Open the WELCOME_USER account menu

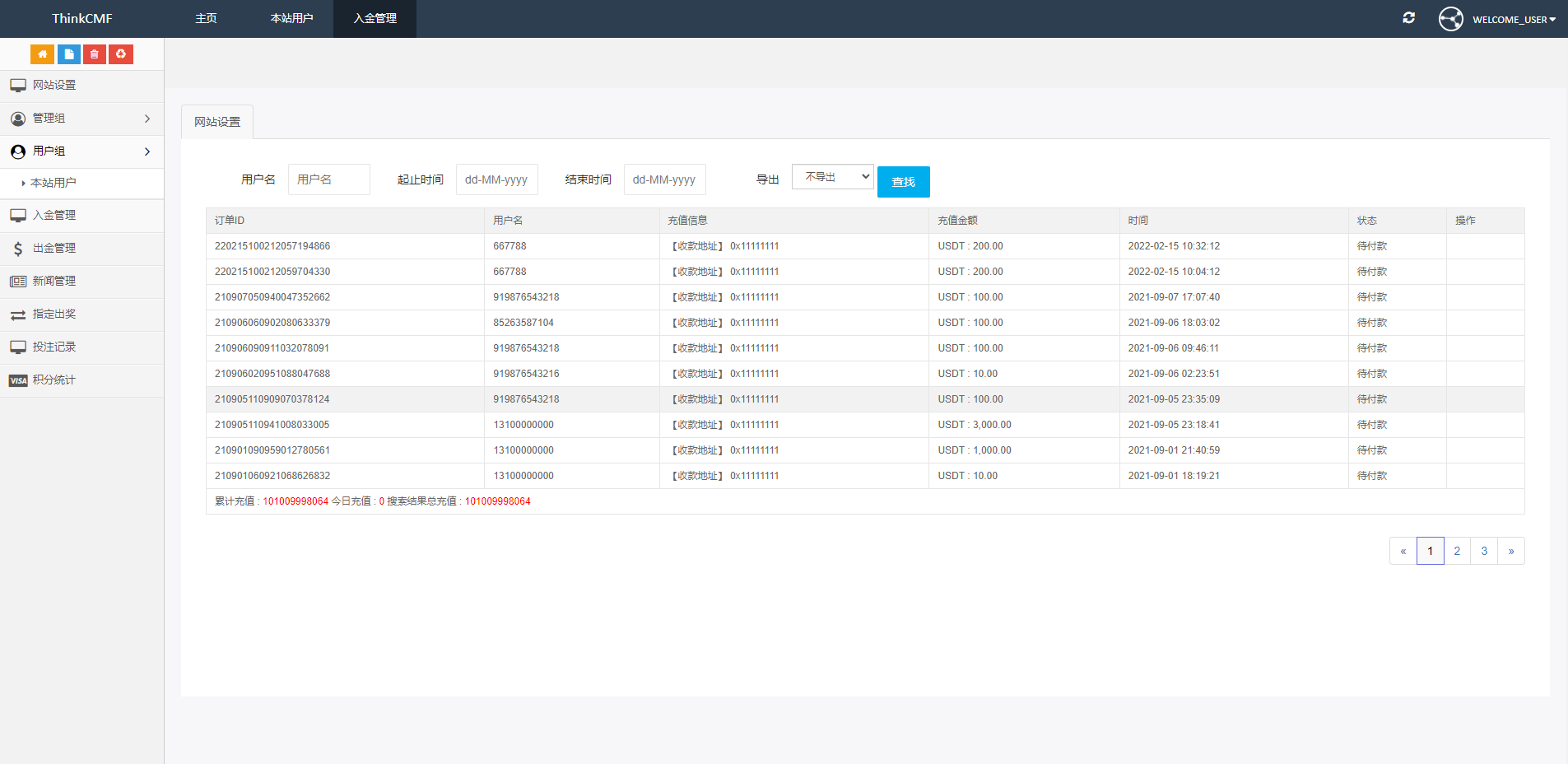1498,19
